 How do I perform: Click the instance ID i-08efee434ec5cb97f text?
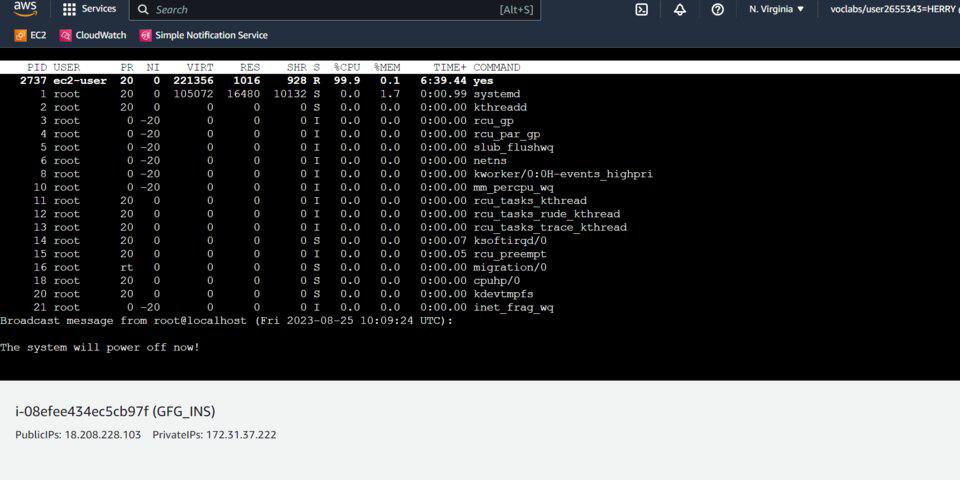pyautogui.click(x=82, y=411)
